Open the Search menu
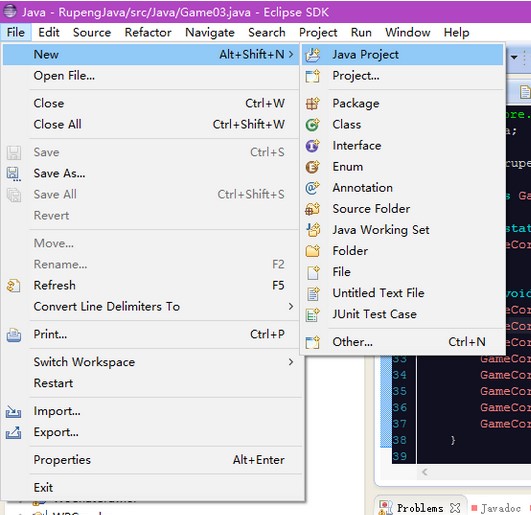Viewport: 531px width, 515px height. (x=267, y=33)
